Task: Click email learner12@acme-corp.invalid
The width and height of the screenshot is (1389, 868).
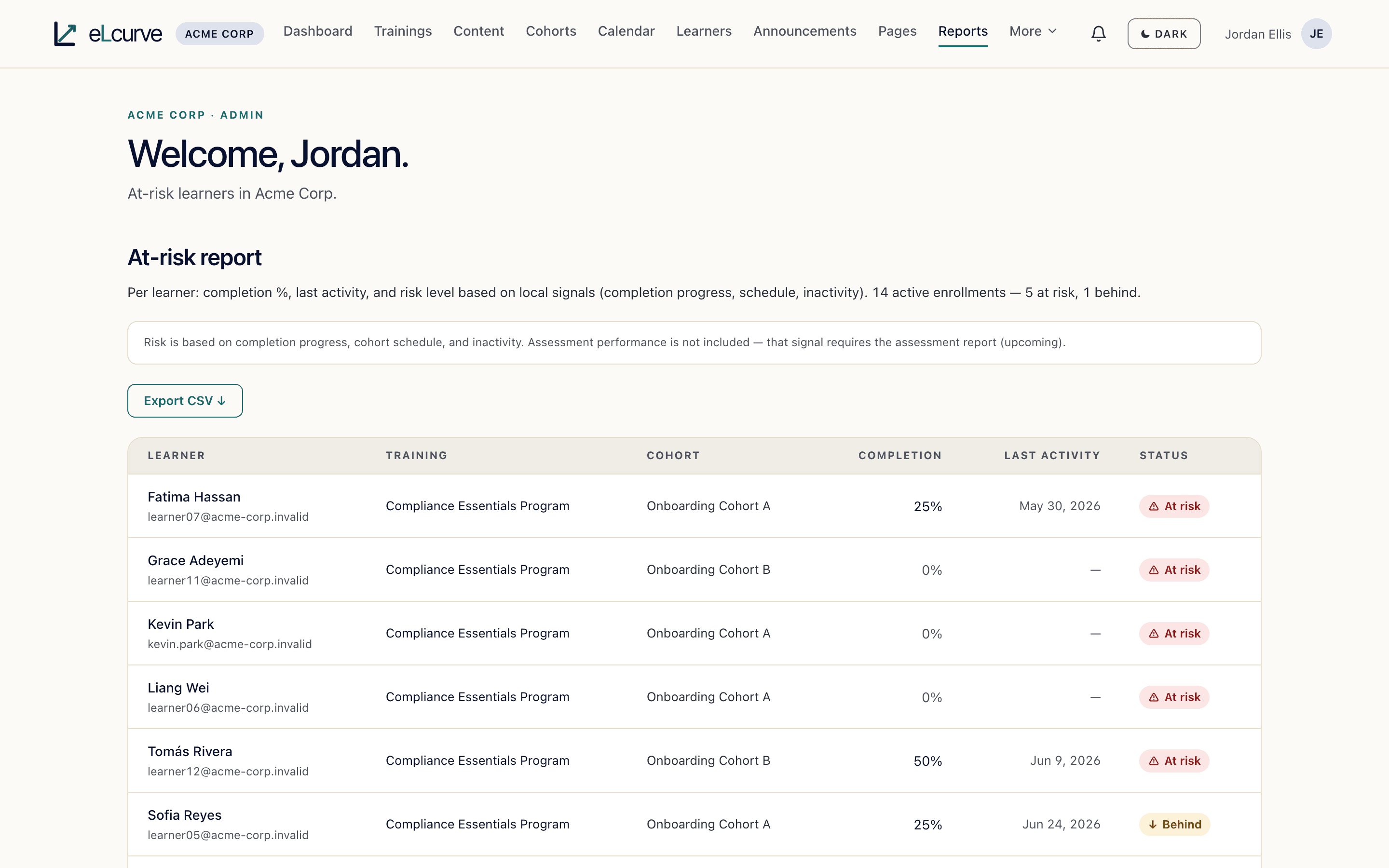Action: pyautogui.click(x=228, y=772)
